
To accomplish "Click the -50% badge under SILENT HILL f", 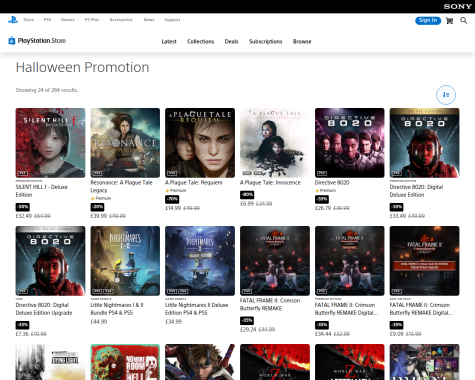I will point(23,207).
